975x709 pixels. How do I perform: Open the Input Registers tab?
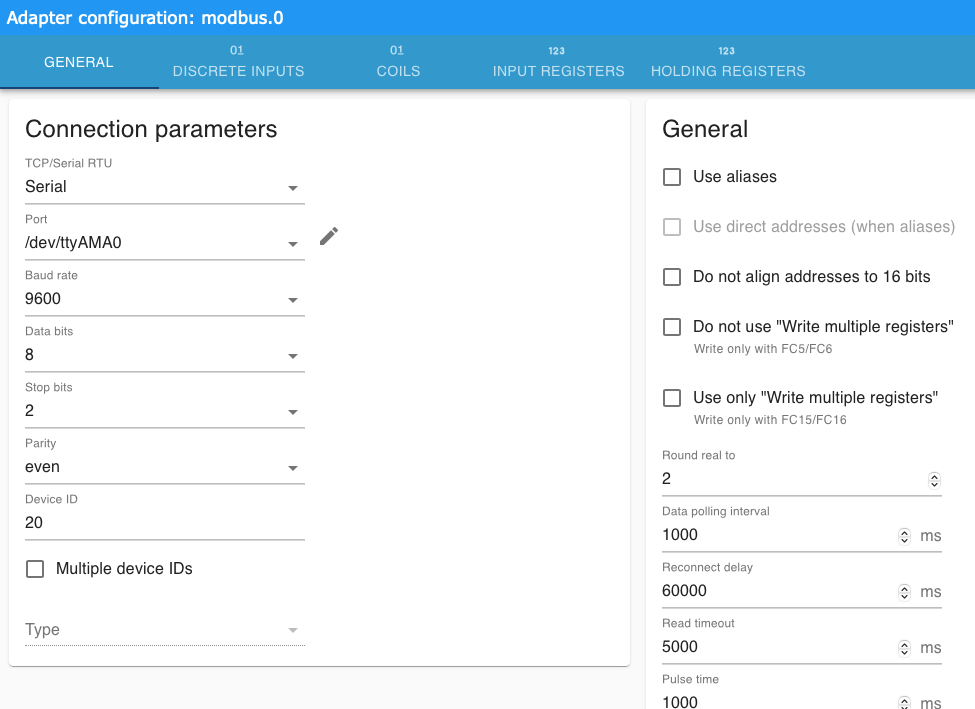pyautogui.click(x=558, y=62)
